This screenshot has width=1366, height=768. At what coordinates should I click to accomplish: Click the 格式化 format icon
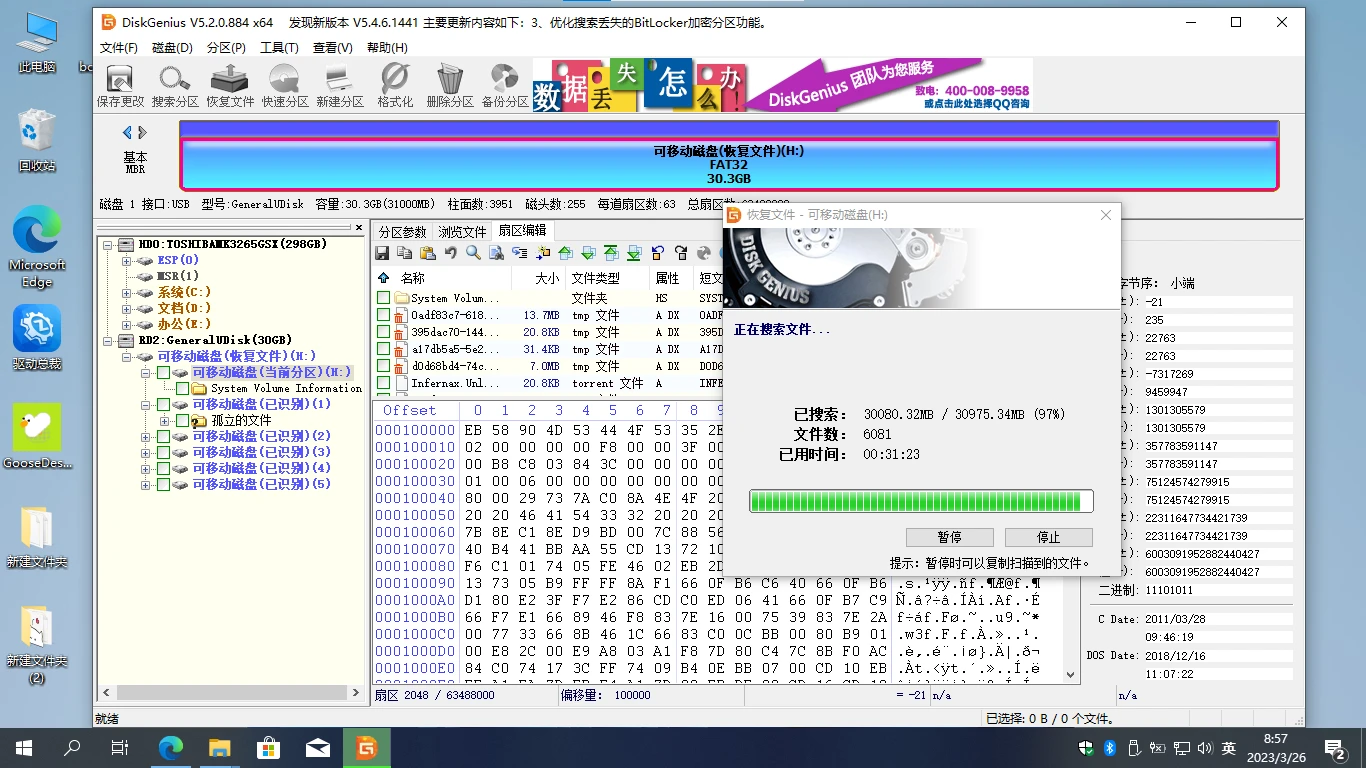pyautogui.click(x=395, y=86)
